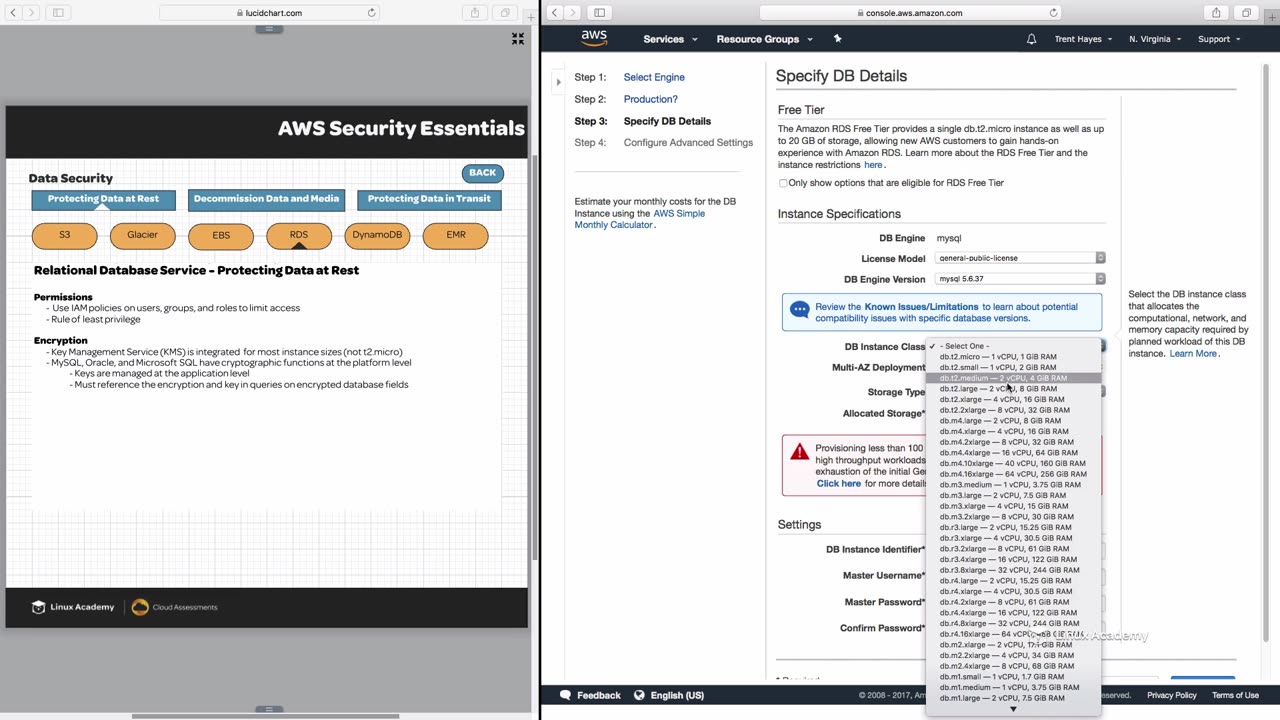Select db.m4.16xlarge — 64 vCPU, 256 GiB RAM
This screenshot has width=1280, height=720.
(x=1013, y=474)
